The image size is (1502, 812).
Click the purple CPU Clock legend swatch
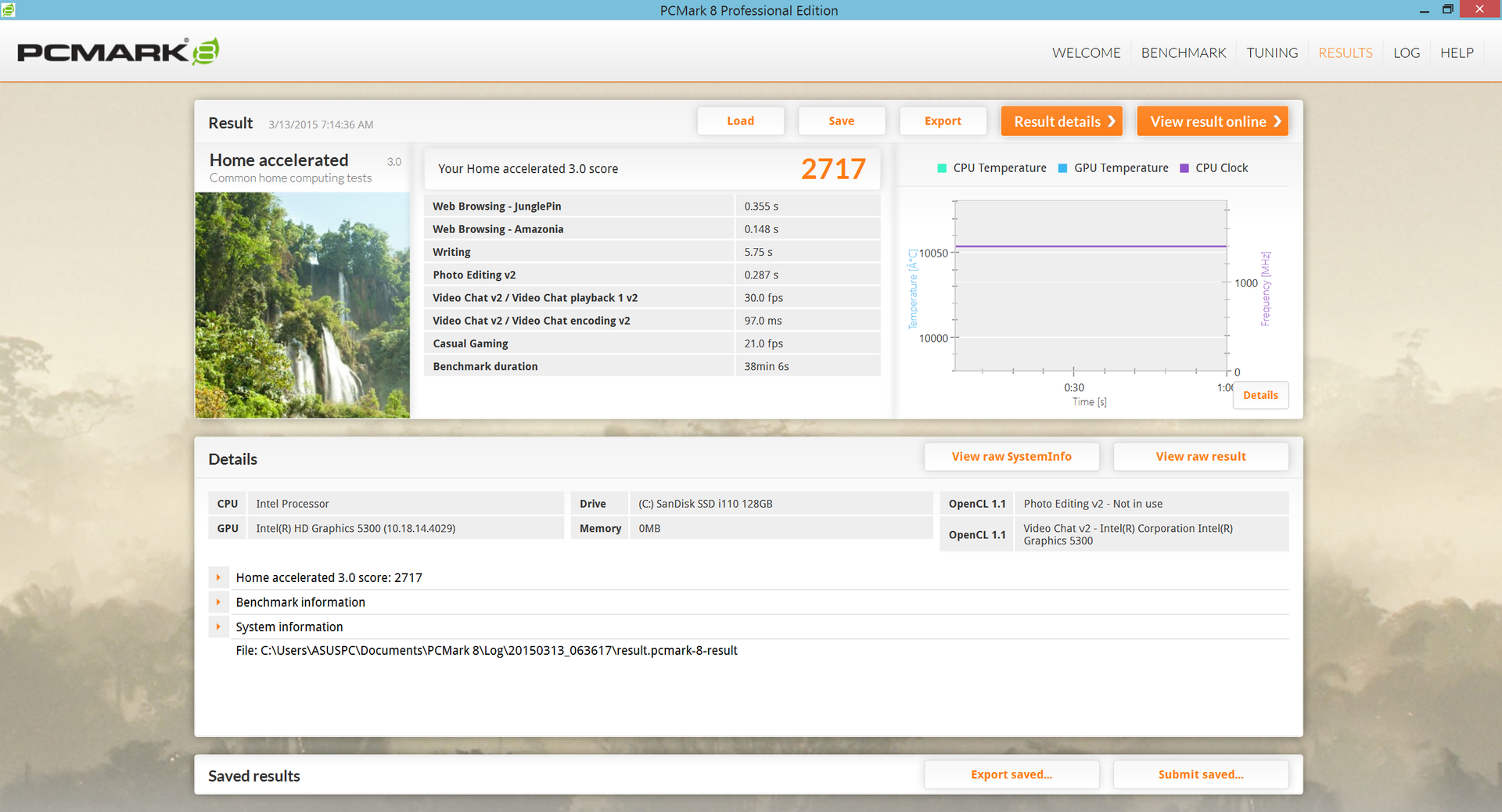1184,168
